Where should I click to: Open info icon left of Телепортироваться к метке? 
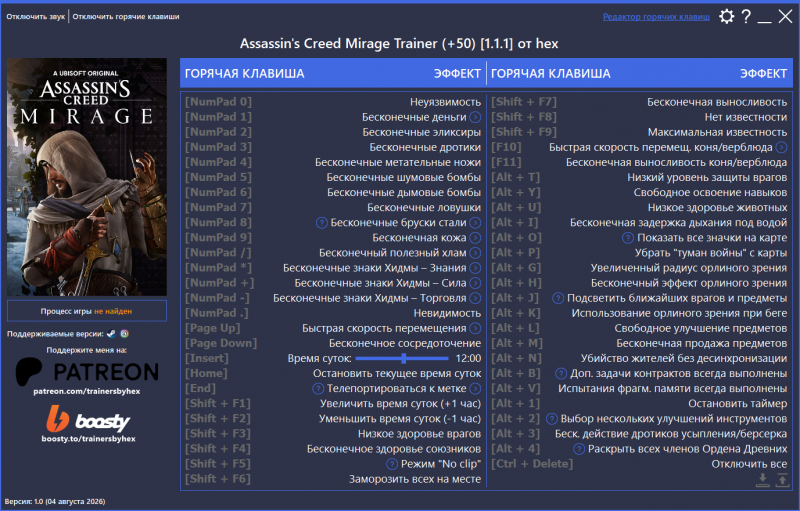pos(318,389)
